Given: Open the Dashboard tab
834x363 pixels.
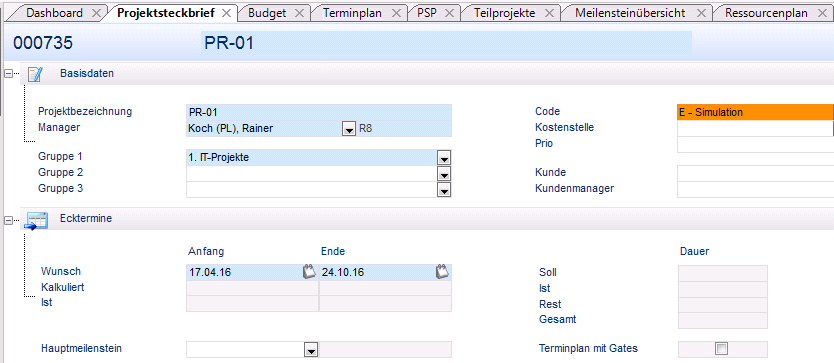Looking at the screenshot, I should [54, 13].
